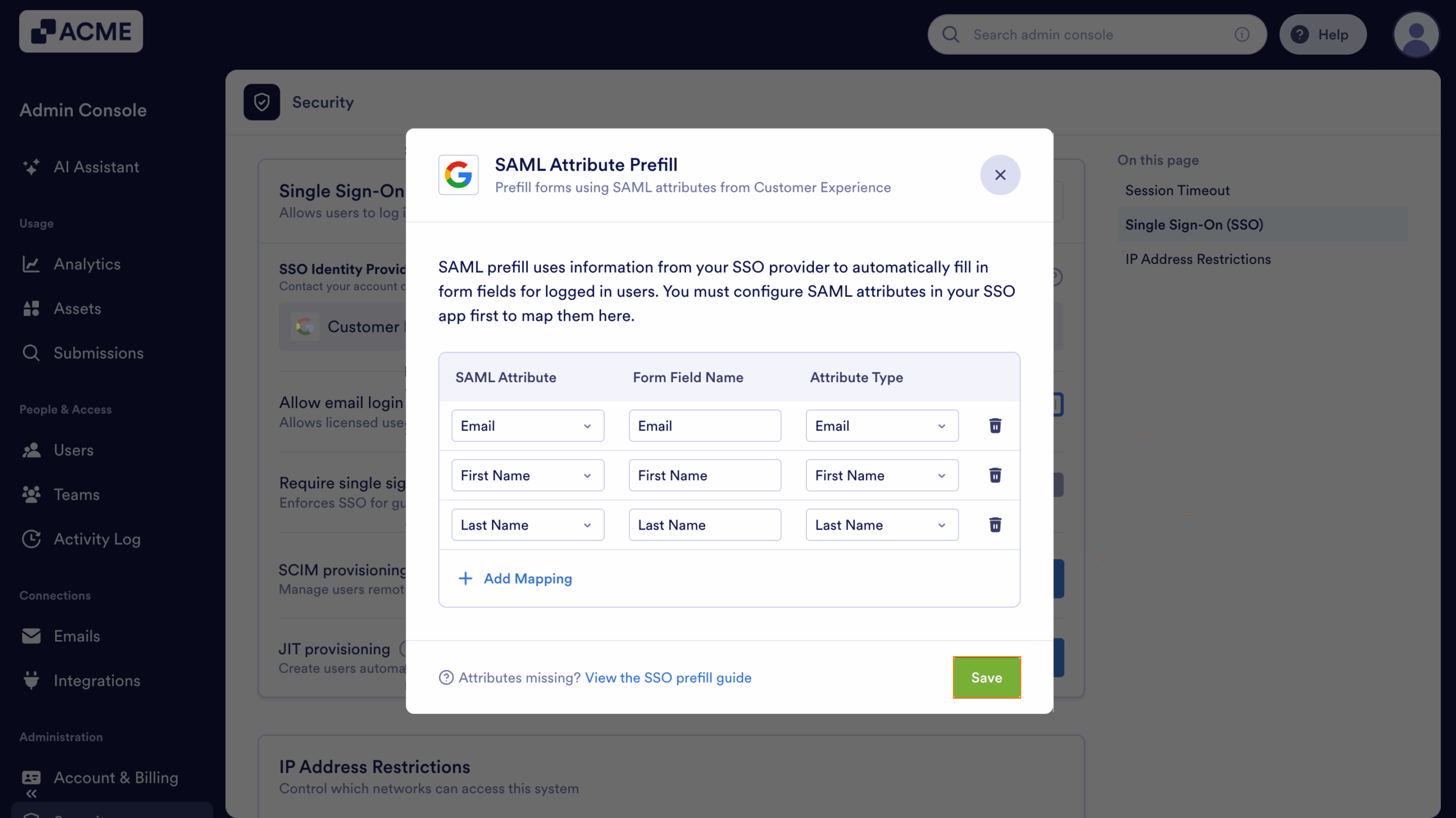Viewport: 1456px width, 818px height.
Task: Open the First Name SAML Attribute dropdown
Action: pos(527,475)
